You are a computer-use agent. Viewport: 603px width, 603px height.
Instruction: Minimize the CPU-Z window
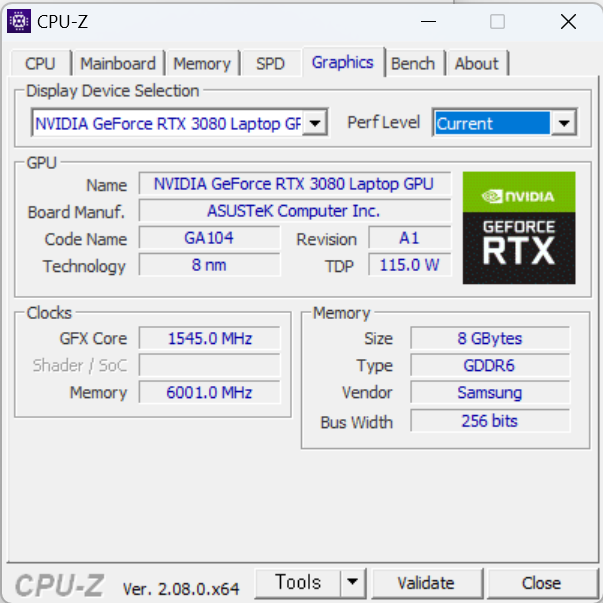pos(428,22)
